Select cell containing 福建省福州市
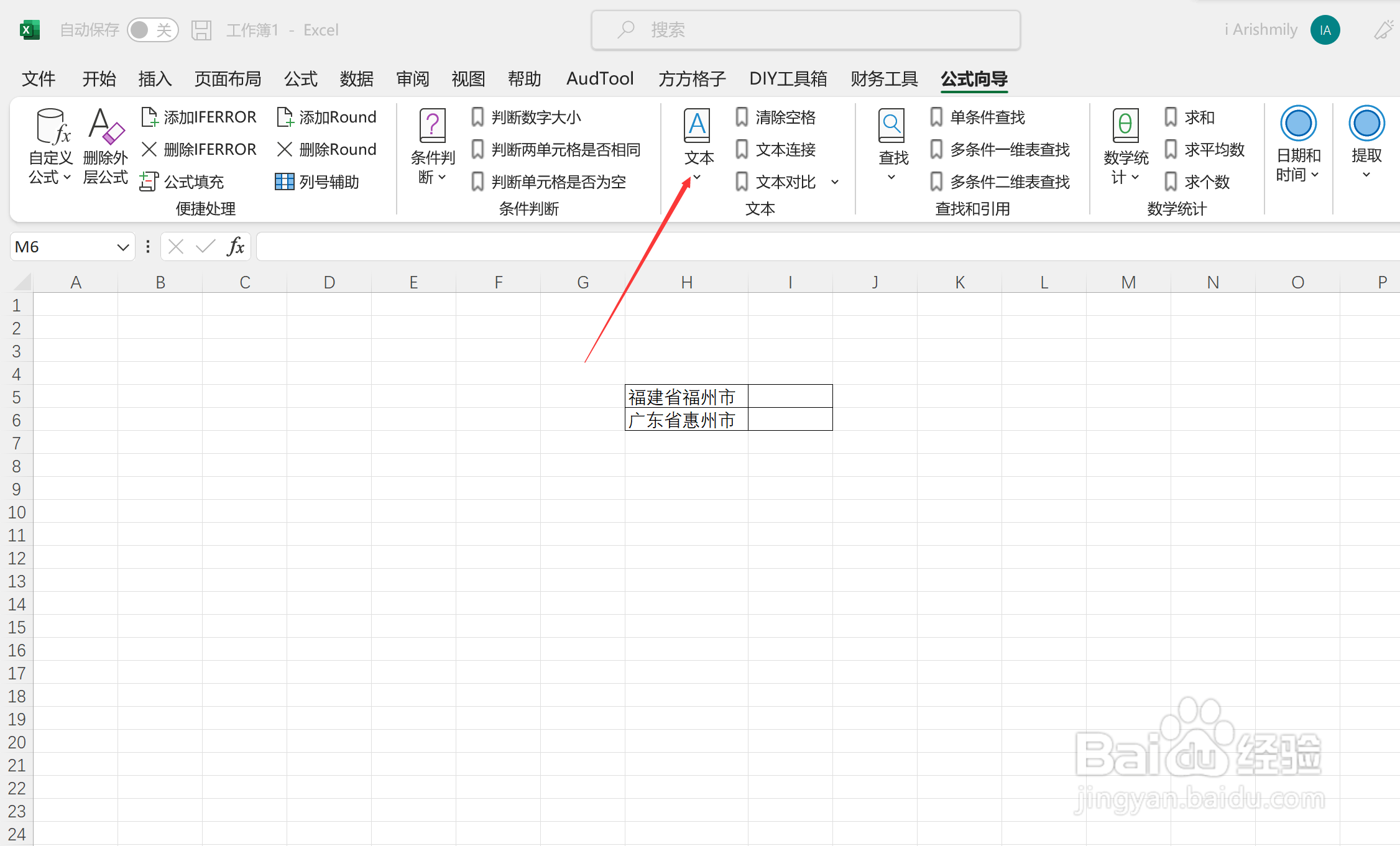 point(686,397)
